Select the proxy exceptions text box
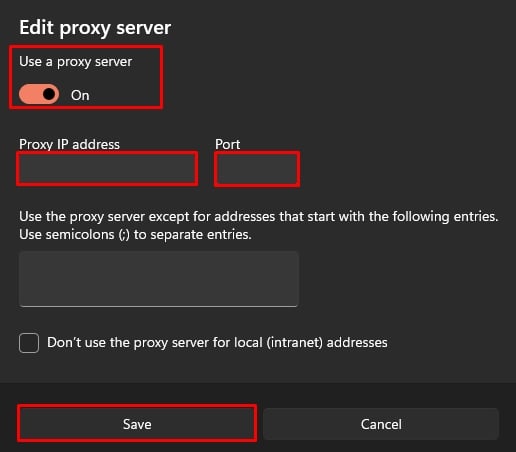This screenshot has height=452, width=516. [159, 279]
